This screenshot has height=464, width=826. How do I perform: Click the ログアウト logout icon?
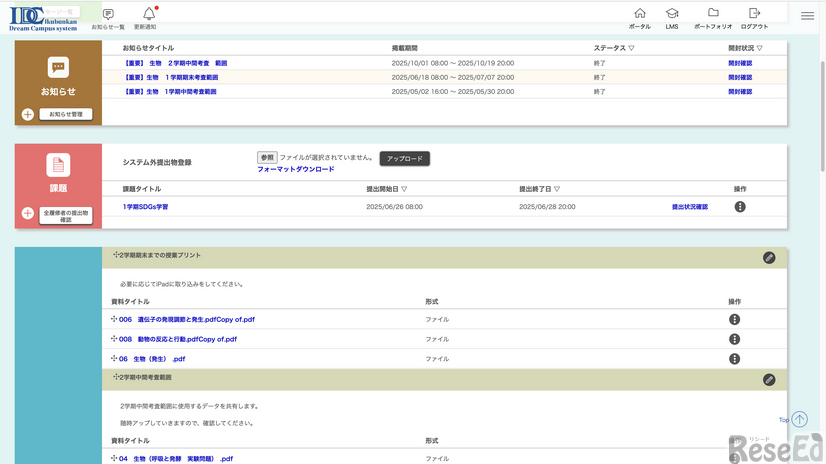754,13
